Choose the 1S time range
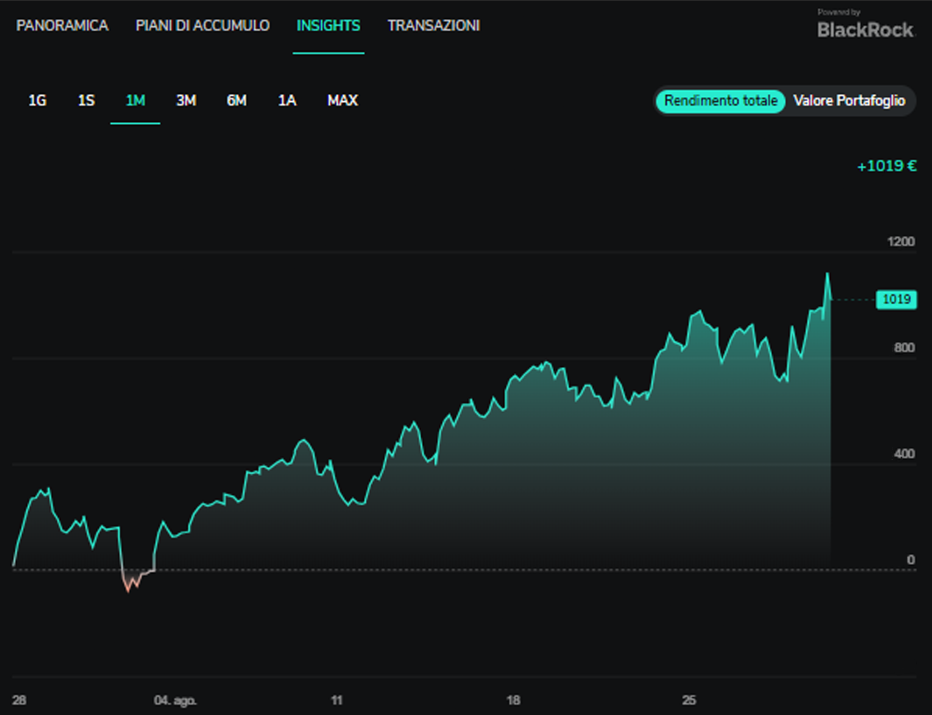Image resolution: width=932 pixels, height=715 pixels. [86, 100]
